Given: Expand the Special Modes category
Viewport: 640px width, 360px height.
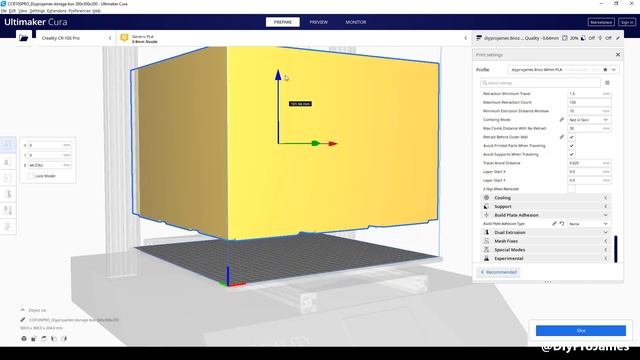Looking at the screenshot, I should pos(546,250).
